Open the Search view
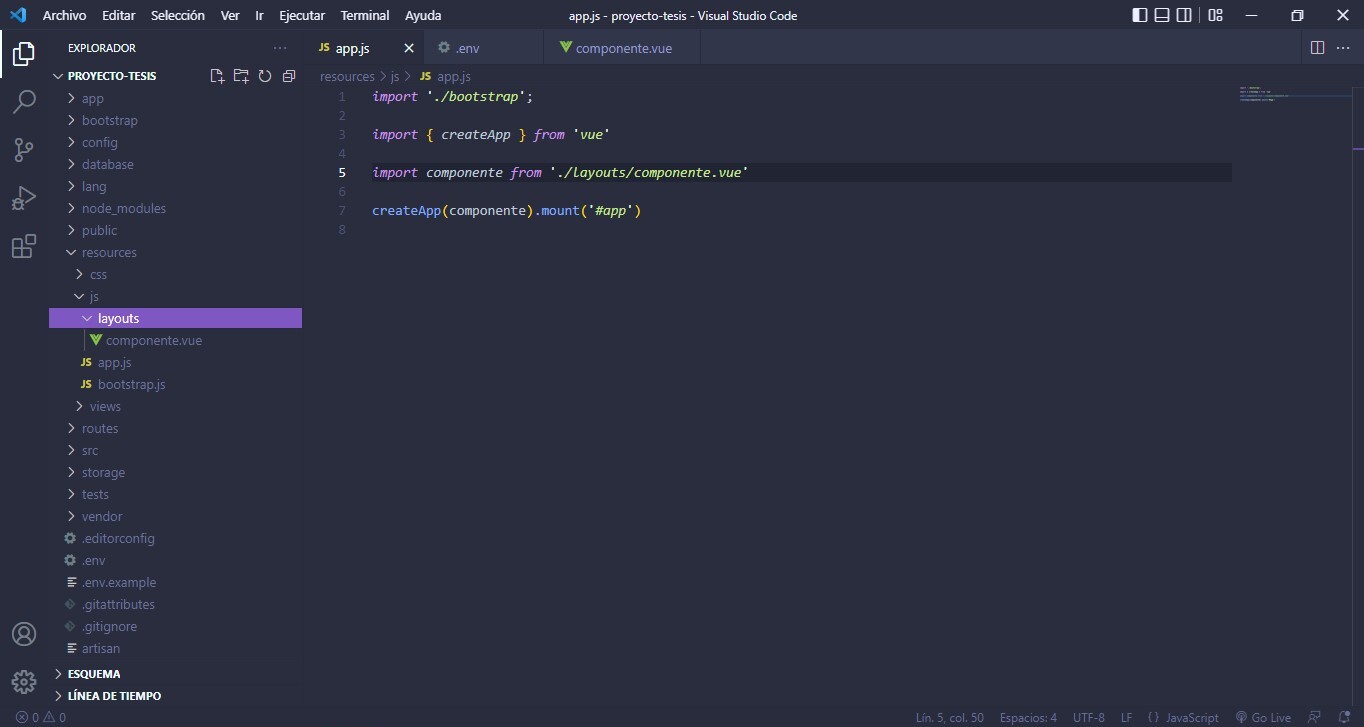This screenshot has width=1364, height=727. pyautogui.click(x=23, y=101)
